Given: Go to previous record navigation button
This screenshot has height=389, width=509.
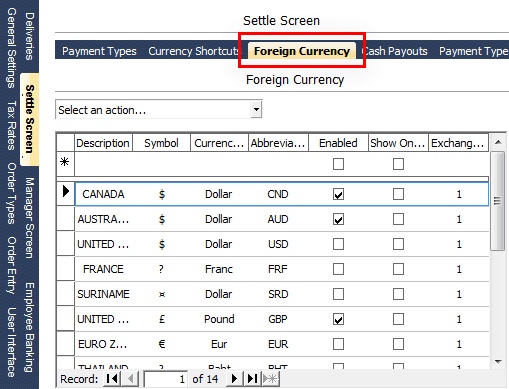Looking at the screenshot, I should click(x=130, y=379).
